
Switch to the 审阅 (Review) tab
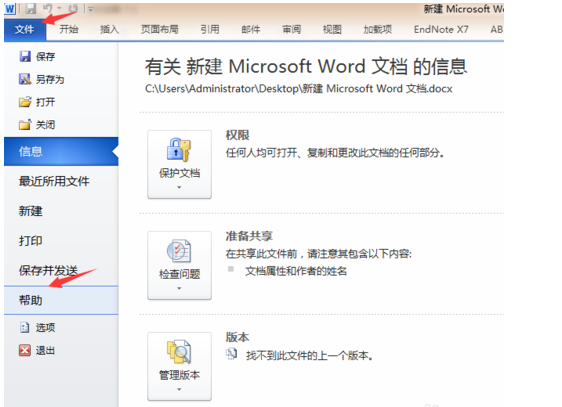coord(291,29)
